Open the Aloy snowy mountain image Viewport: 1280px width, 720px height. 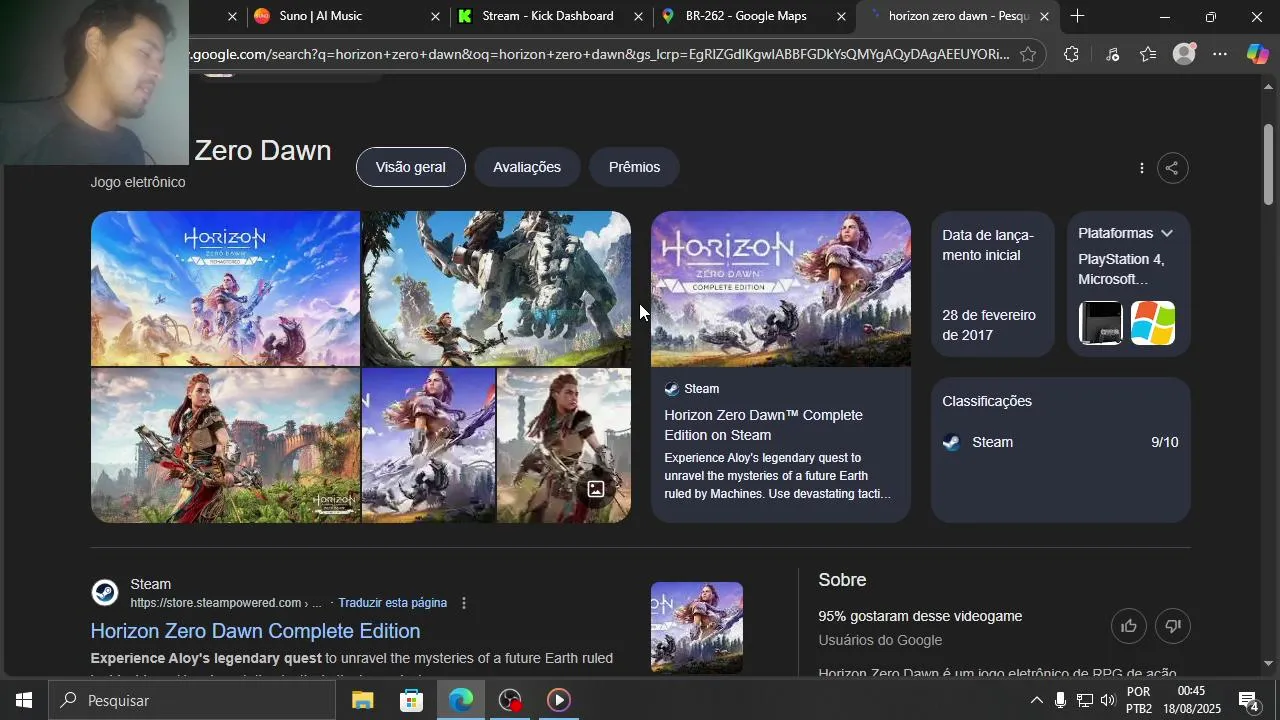coord(428,445)
